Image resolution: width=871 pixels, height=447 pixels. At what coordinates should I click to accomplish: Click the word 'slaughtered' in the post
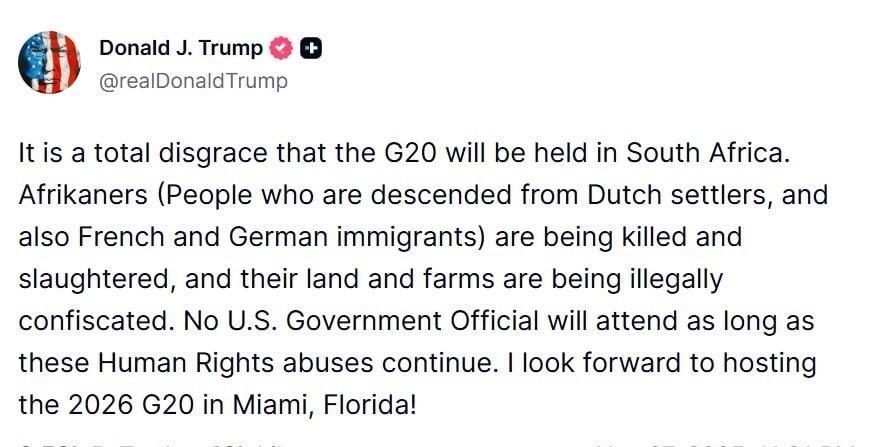tap(93, 279)
